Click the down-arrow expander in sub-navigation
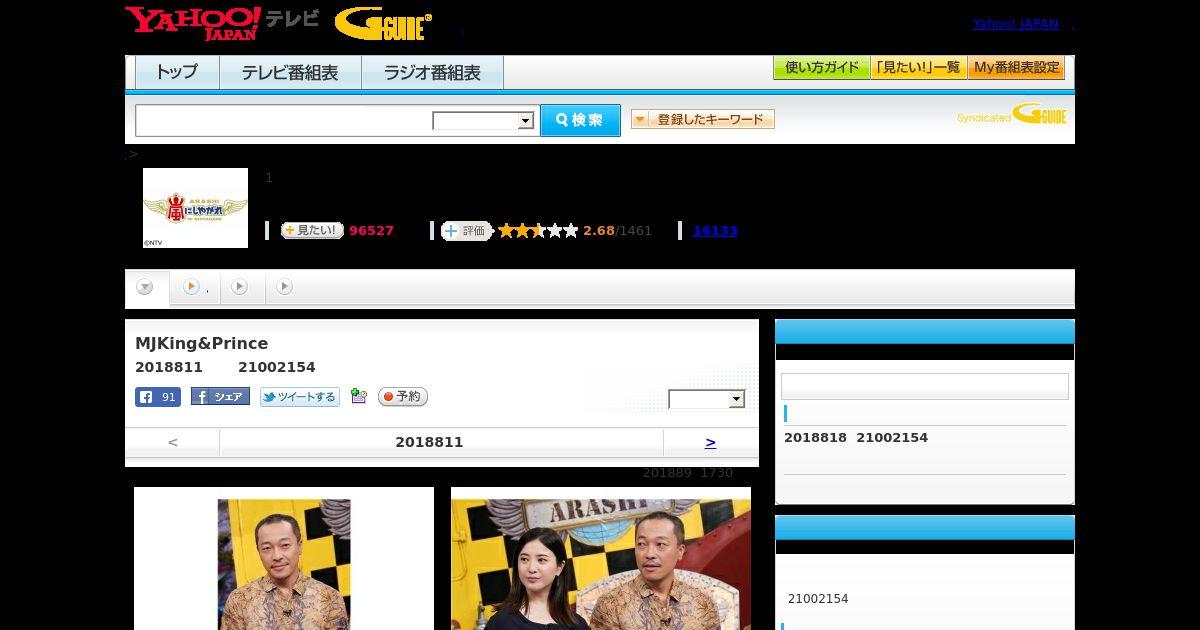This screenshot has height=630, width=1200. 145,287
